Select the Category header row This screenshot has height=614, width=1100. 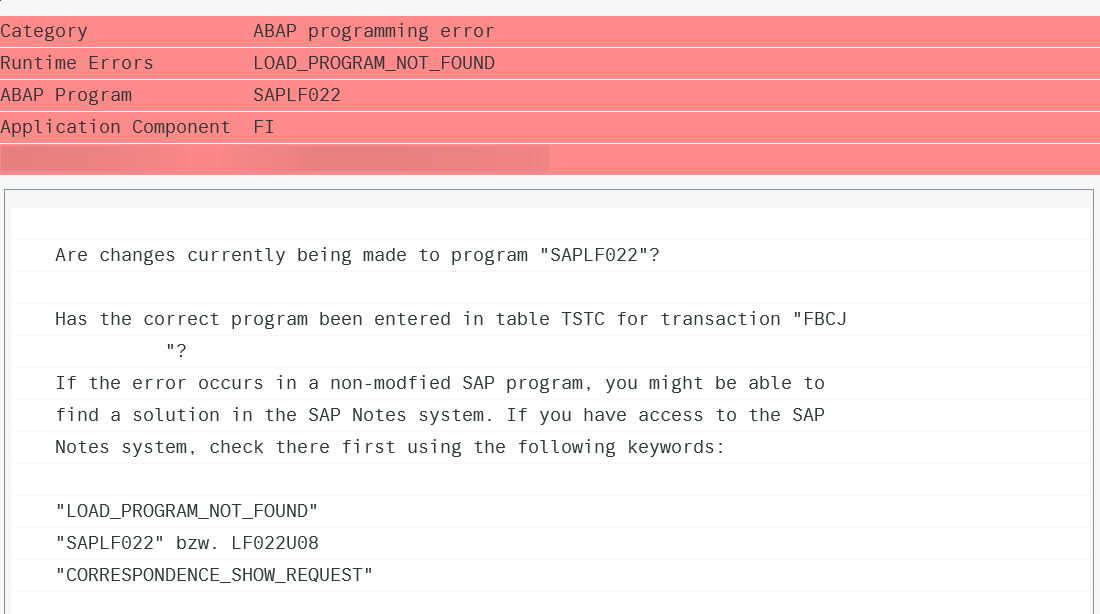click(550, 32)
